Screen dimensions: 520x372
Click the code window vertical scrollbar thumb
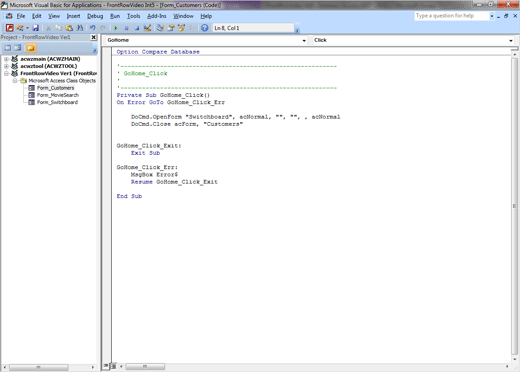point(514,206)
